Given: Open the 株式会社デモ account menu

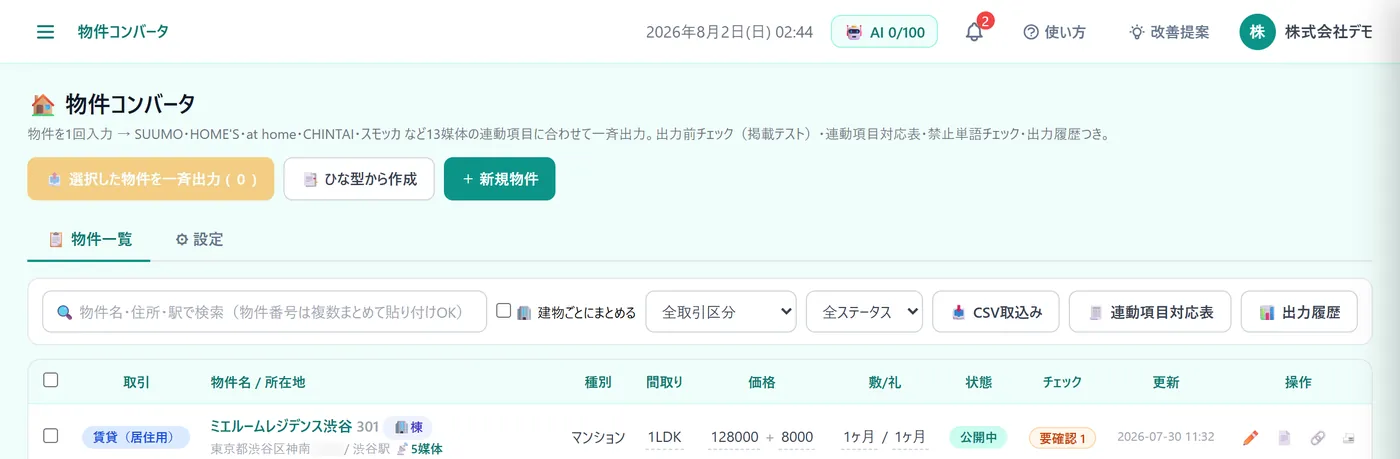Looking at the screenshot, I should click(x=1306, y=32).
